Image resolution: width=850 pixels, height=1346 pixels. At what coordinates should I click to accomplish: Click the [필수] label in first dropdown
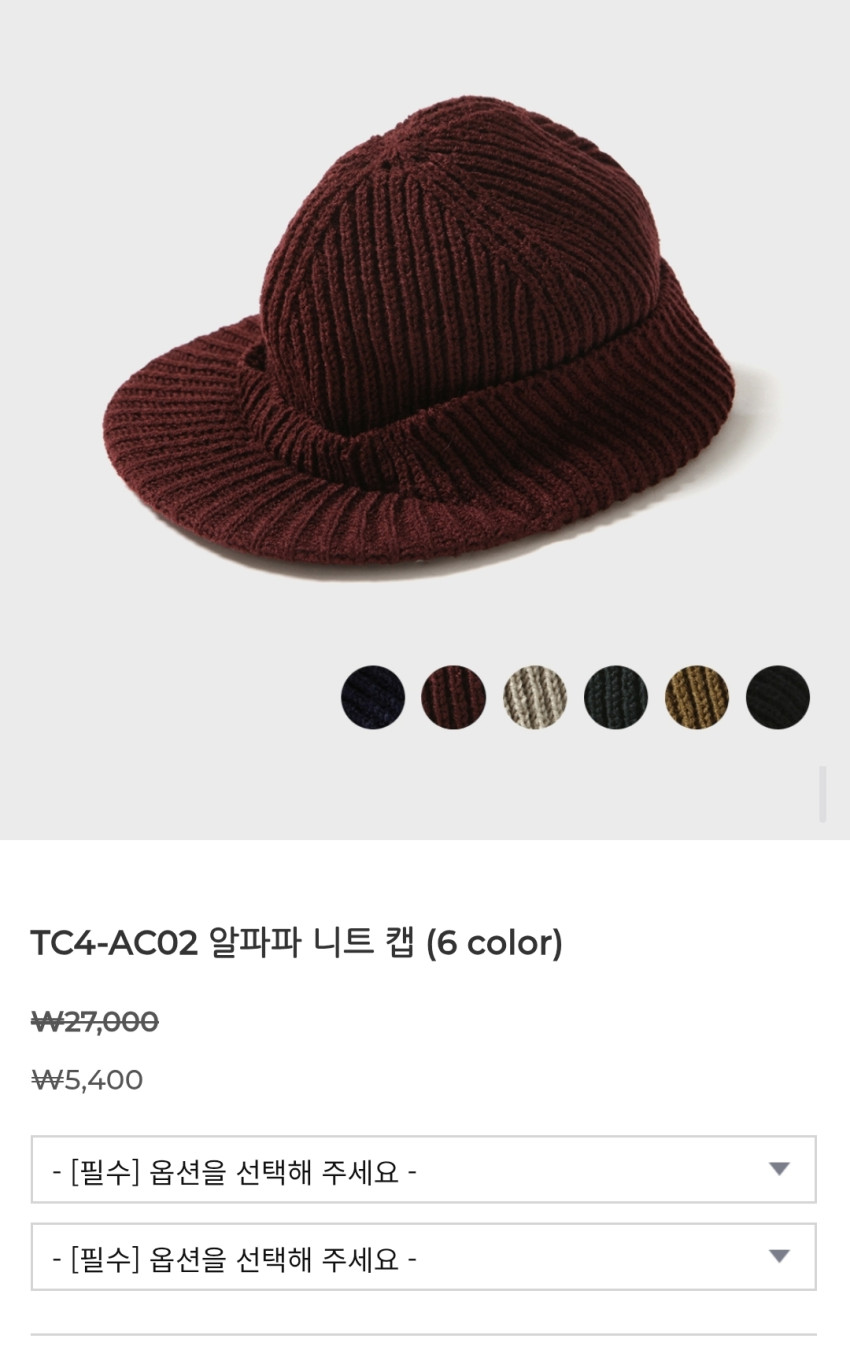(x=105, y=1171)
